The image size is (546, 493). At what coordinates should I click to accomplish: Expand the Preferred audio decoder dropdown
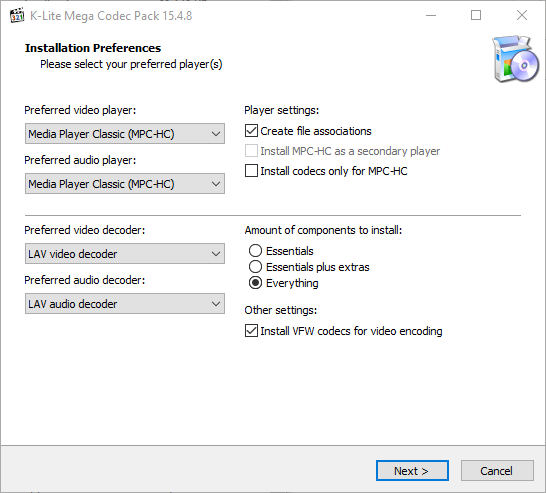[x=125, y=304]
